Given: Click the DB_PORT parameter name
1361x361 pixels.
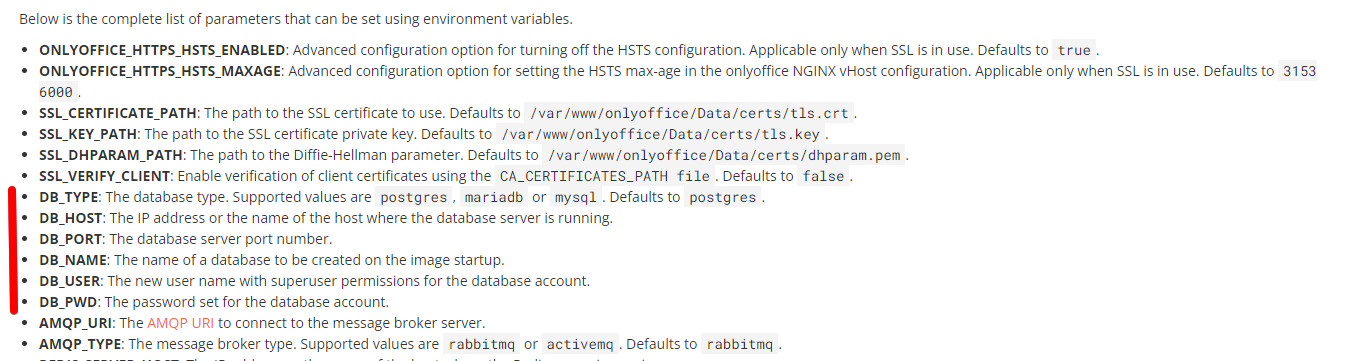Looking at the screenshot, I should [72, 239].
